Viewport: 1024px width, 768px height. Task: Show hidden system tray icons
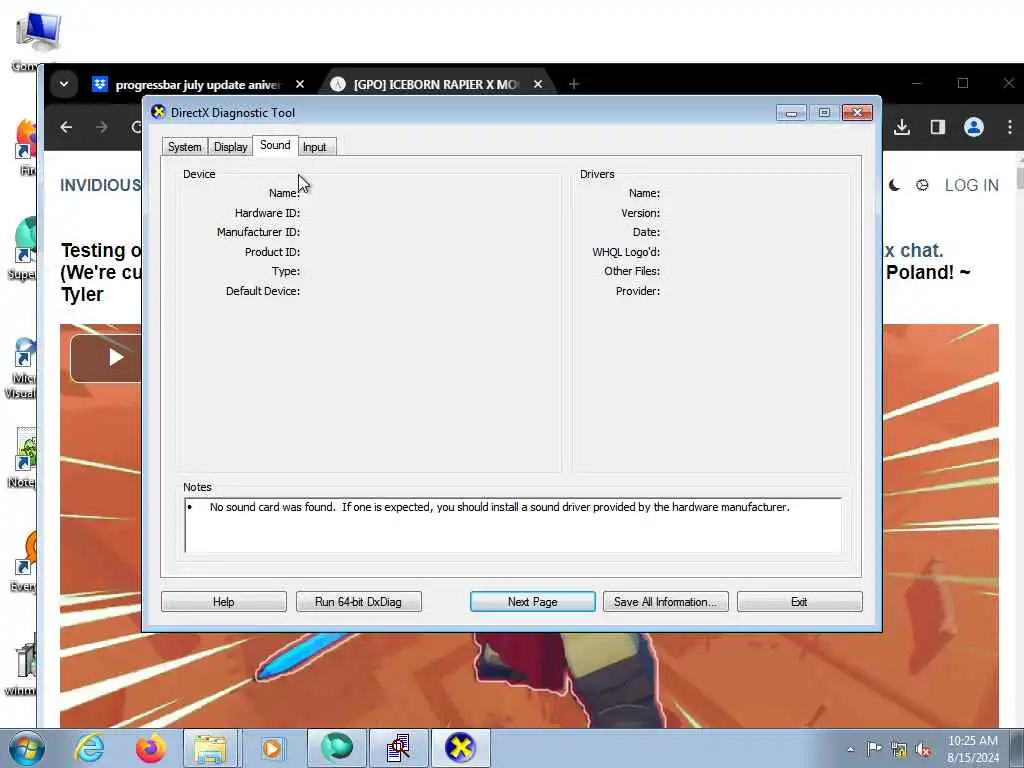pos(850,749)
